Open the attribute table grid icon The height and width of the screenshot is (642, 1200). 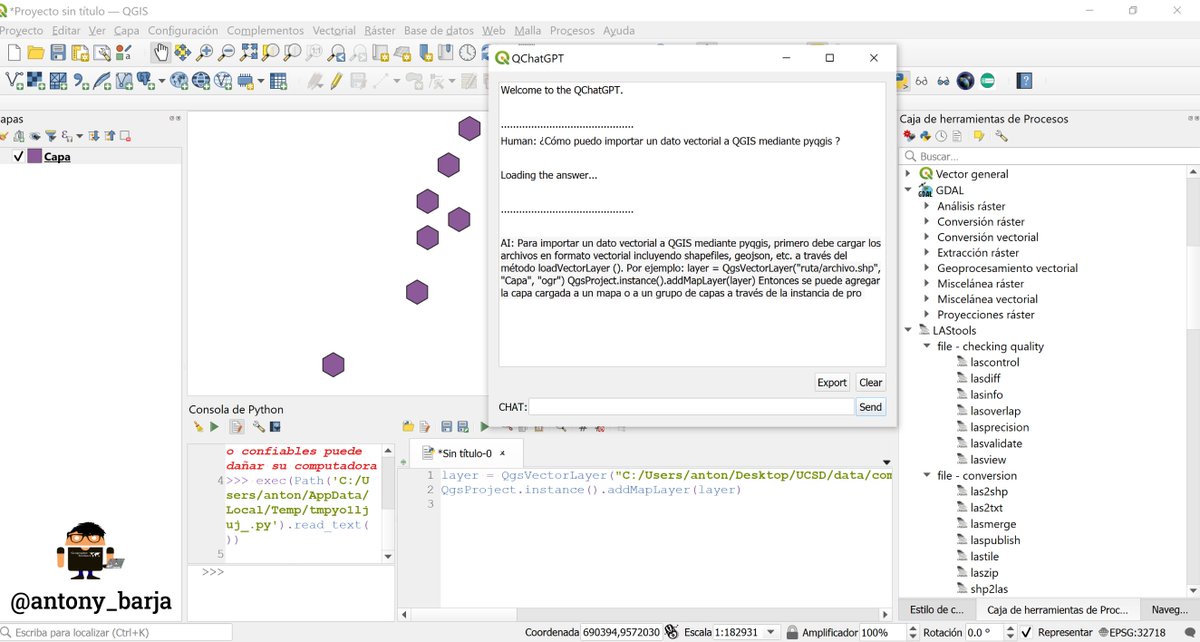click(278, 80)
